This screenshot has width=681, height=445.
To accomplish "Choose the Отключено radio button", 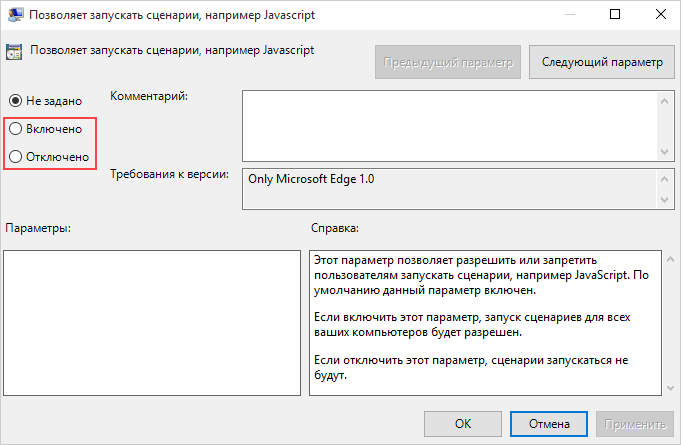I will coord(16,156).
